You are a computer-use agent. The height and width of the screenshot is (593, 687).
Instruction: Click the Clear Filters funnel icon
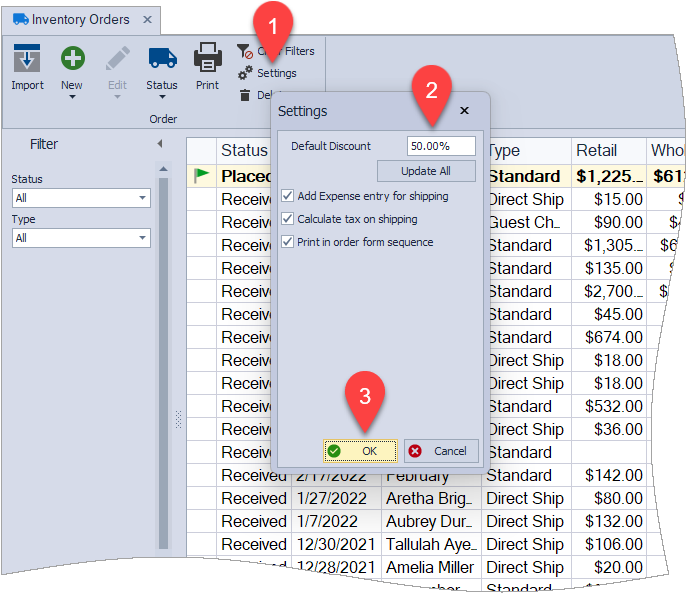245,51
